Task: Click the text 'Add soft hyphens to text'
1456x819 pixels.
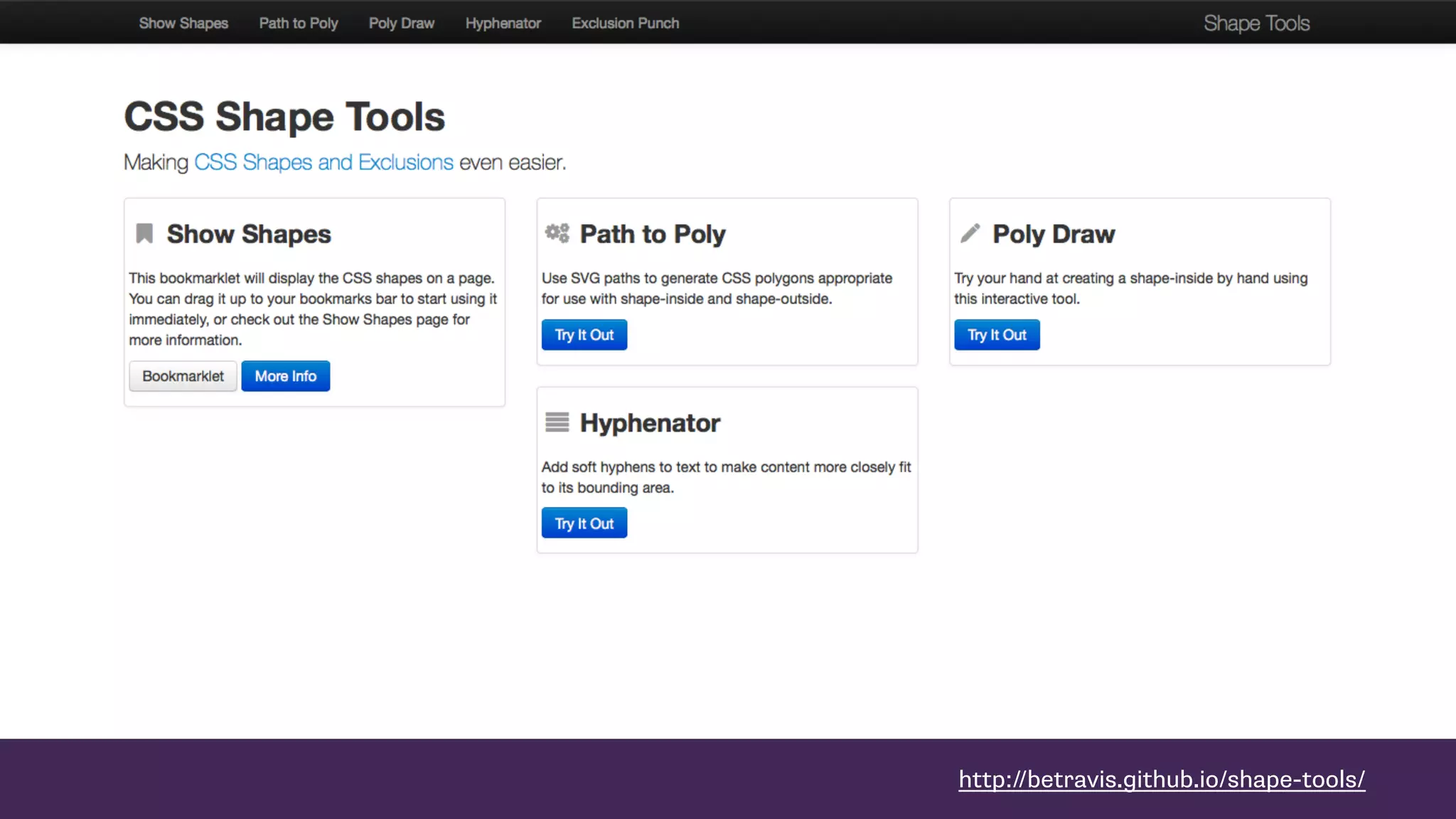Action: coord(621,467)
